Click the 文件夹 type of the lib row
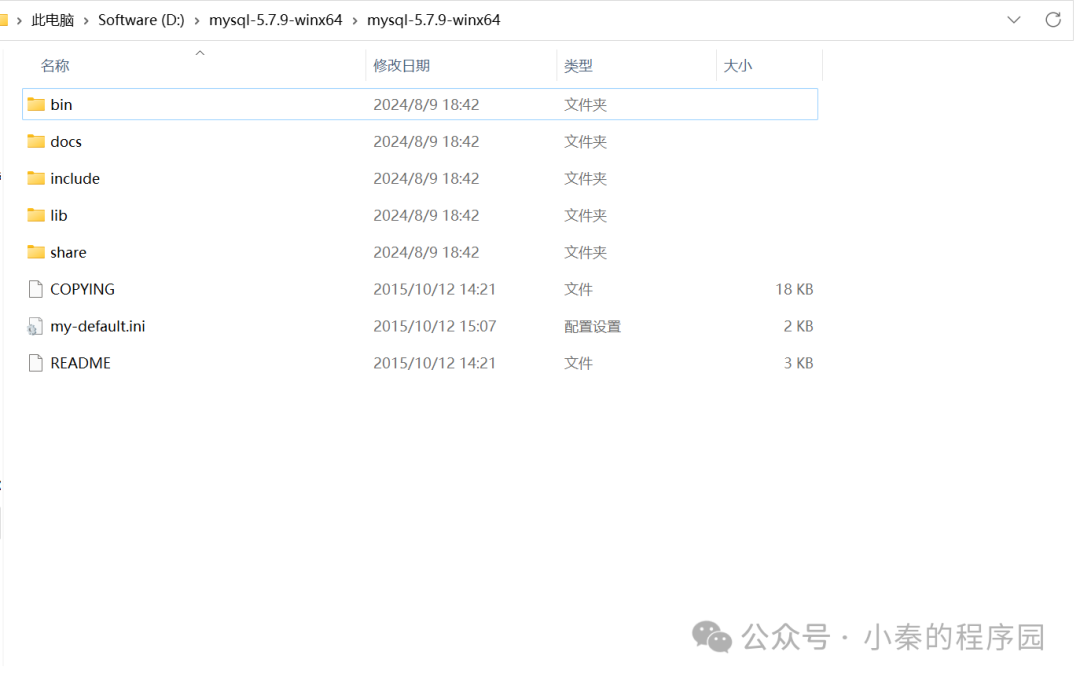 coord(585,216)
